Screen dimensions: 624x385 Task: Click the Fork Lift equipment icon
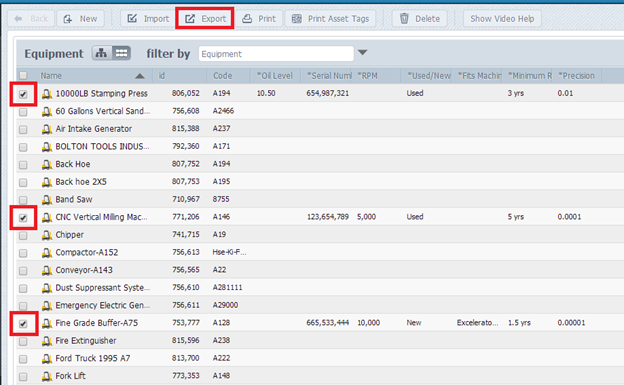pos(47,376)
